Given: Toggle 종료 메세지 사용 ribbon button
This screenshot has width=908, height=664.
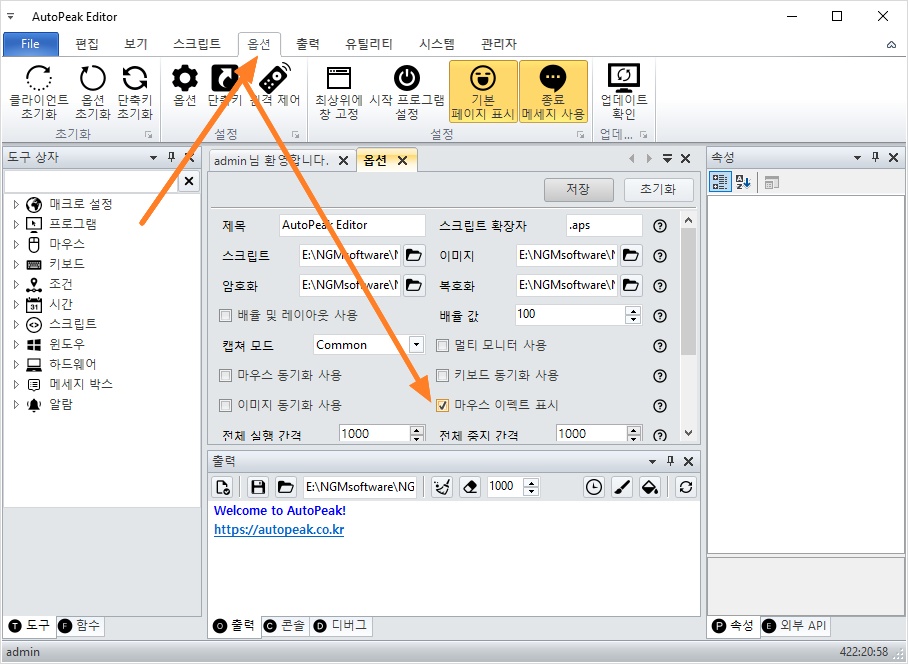Looking at the screenshot, I should click(553, 91).
